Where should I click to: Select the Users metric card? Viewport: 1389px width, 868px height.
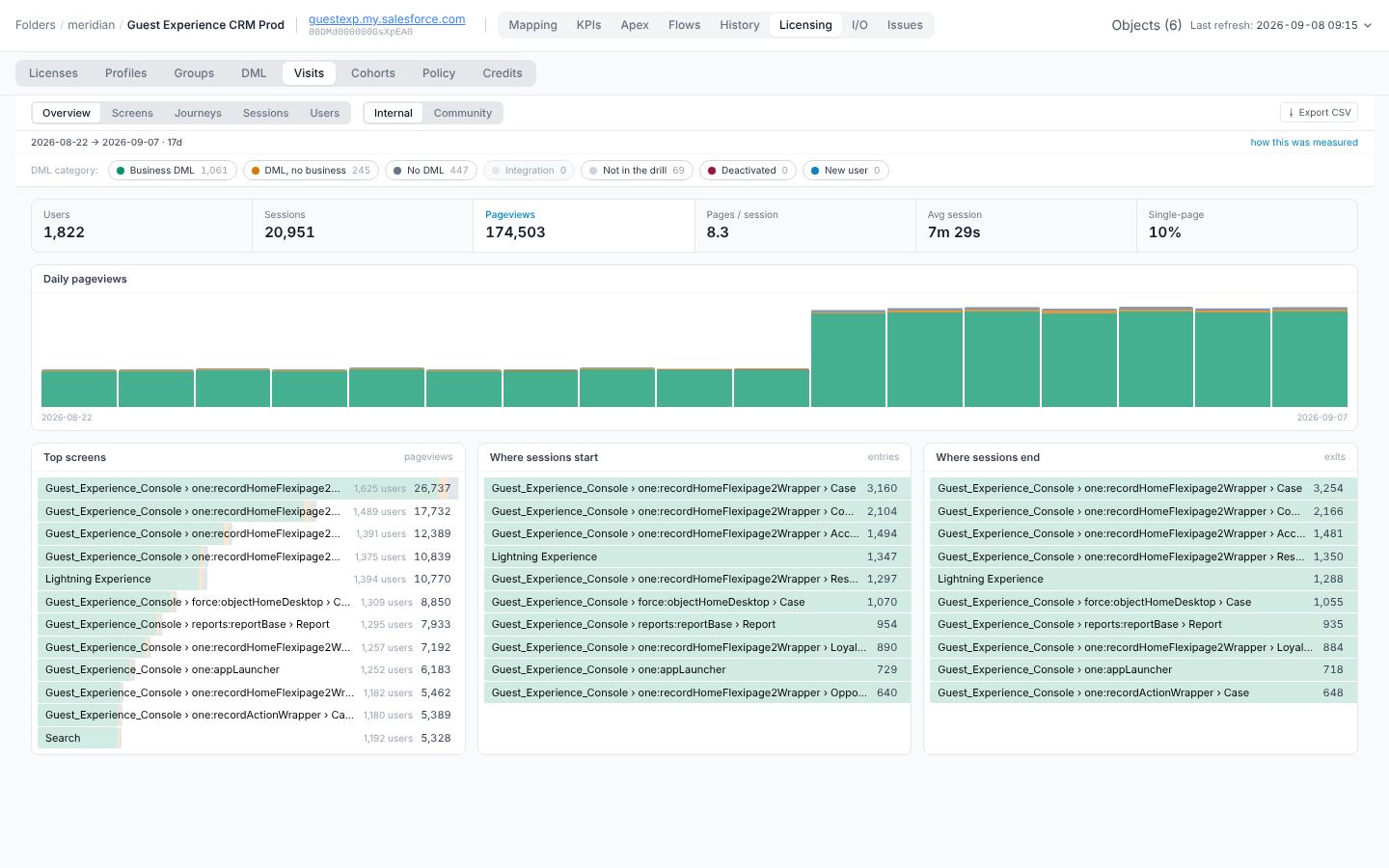pyautogui.click(x=142, y=226)
